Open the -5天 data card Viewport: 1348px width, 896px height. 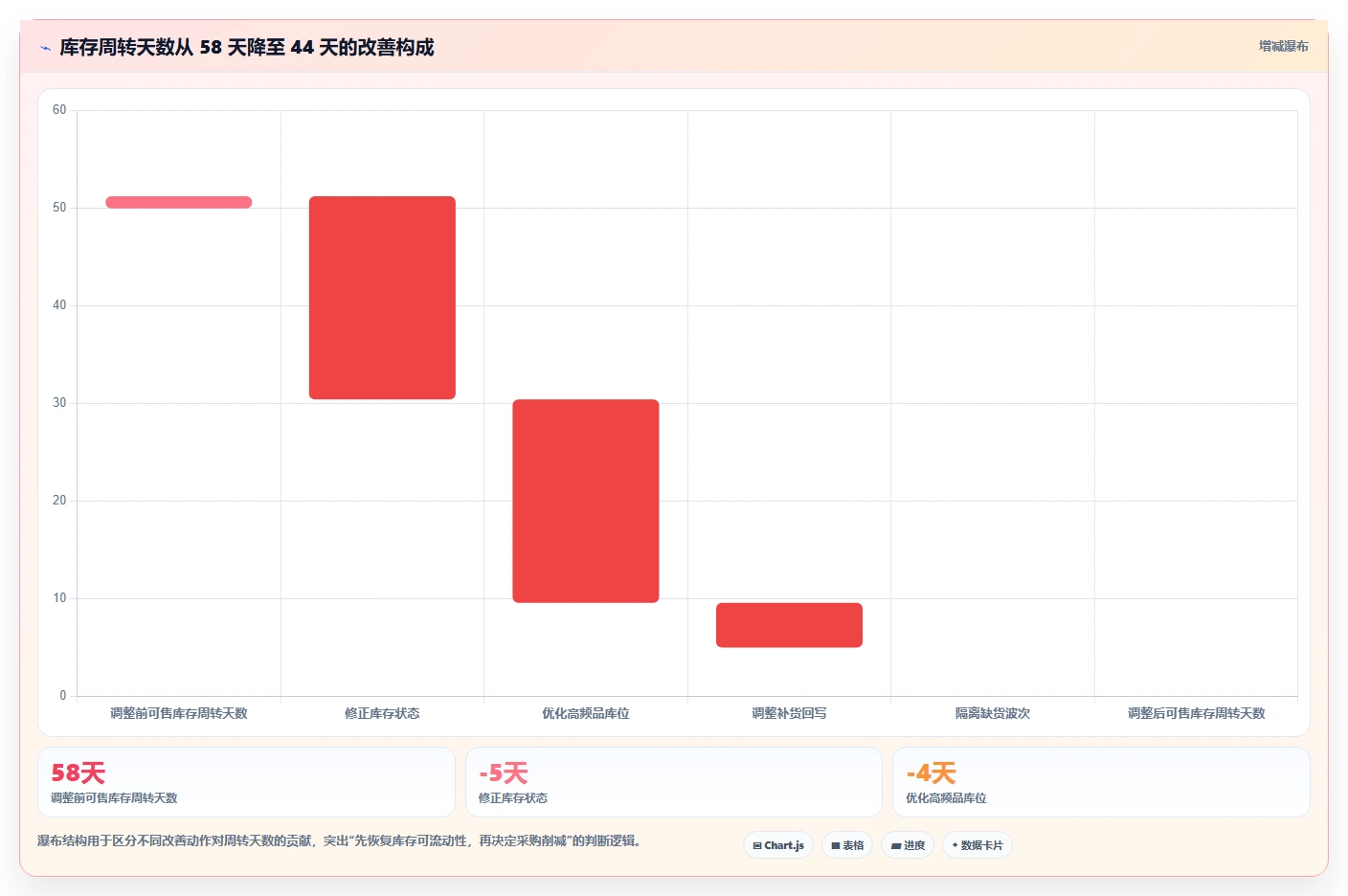(674, 782)
